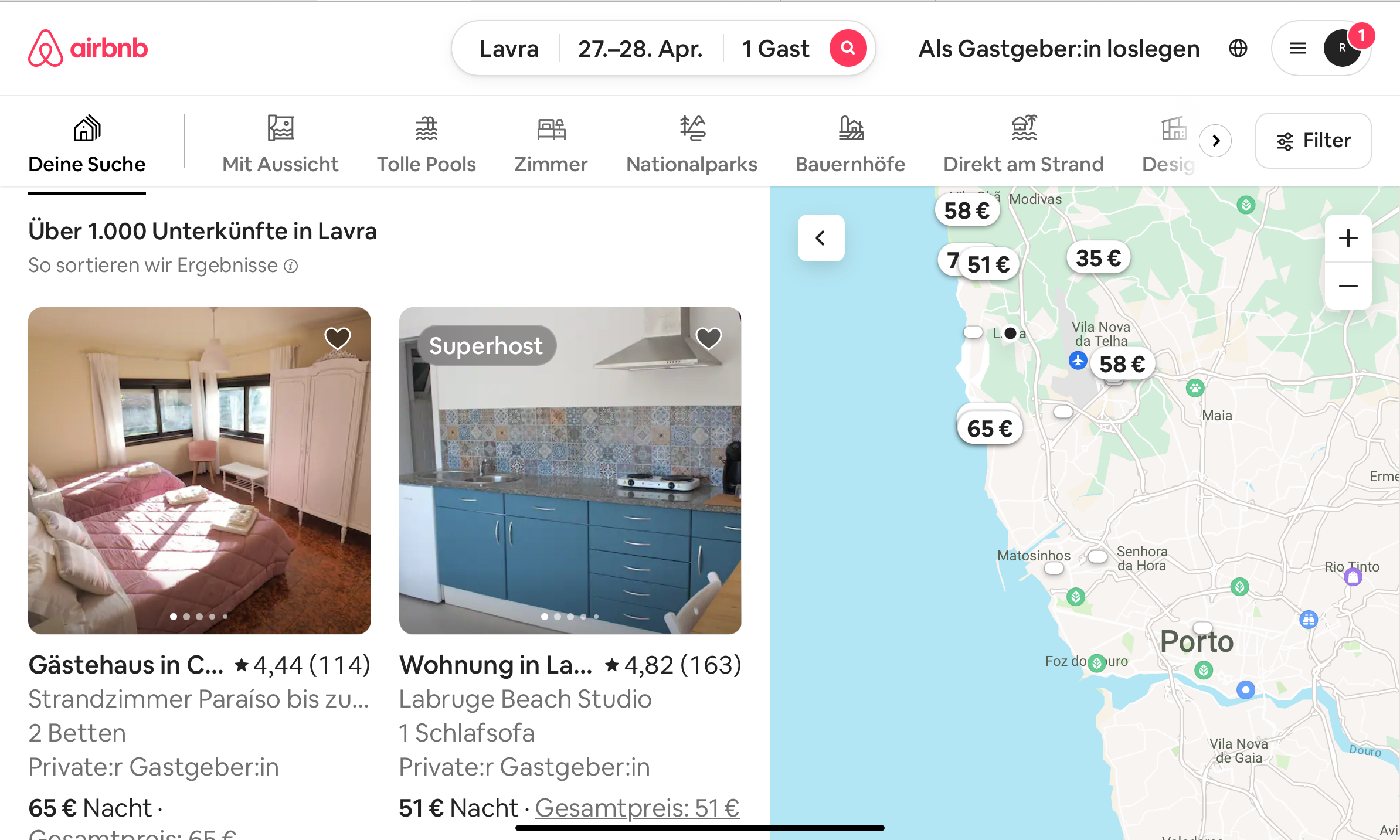Collapse the map with left chevron
Viewport: 1400px width, 840px height.
(x=821, y=238)
